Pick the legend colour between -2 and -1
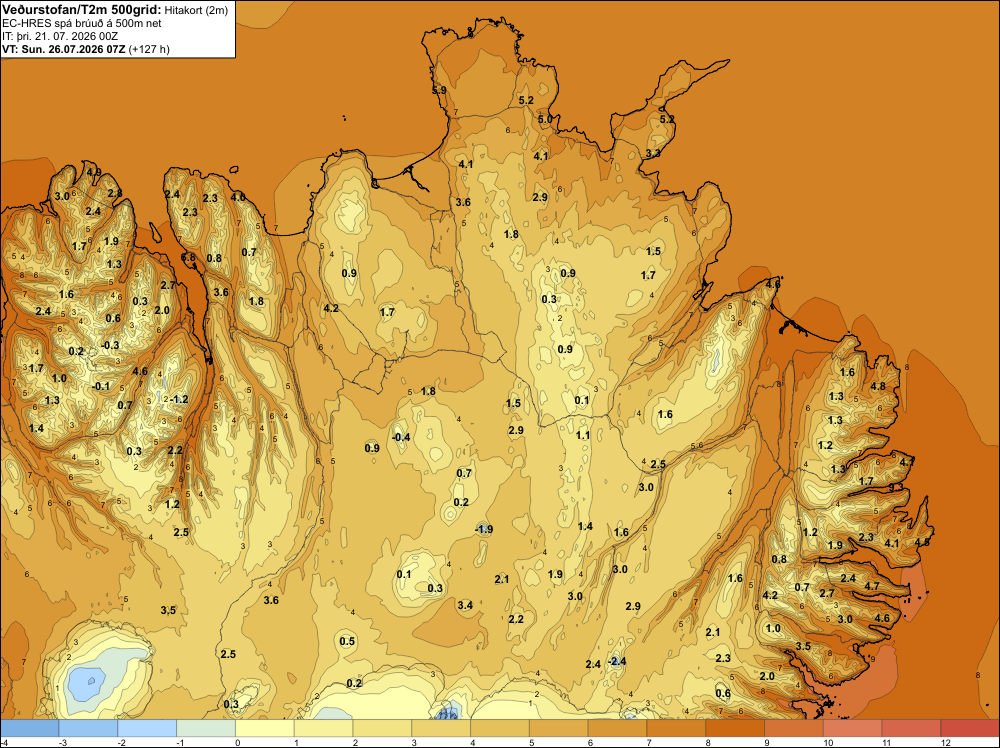The width and height of the screenshot is (1000, 748). click(x=147, y=728)
